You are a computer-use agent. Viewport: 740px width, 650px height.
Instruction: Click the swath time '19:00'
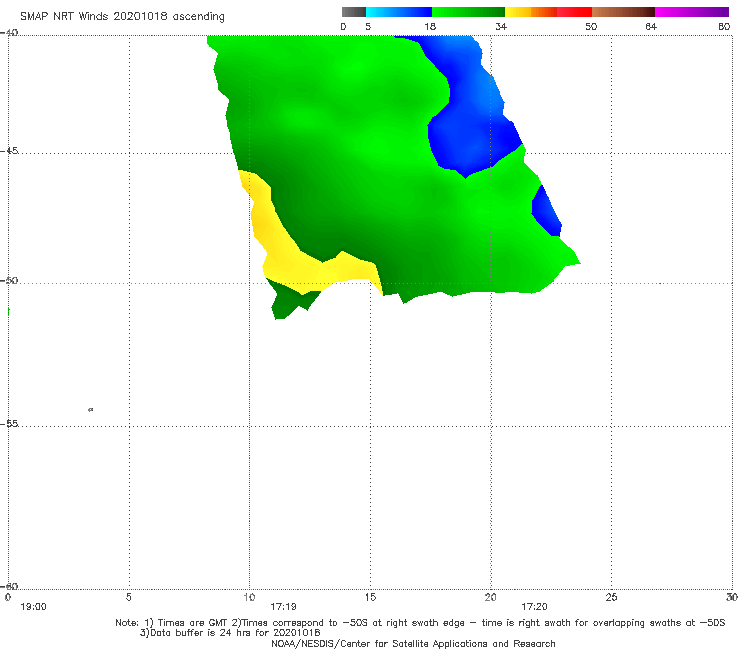pos(34,607)
